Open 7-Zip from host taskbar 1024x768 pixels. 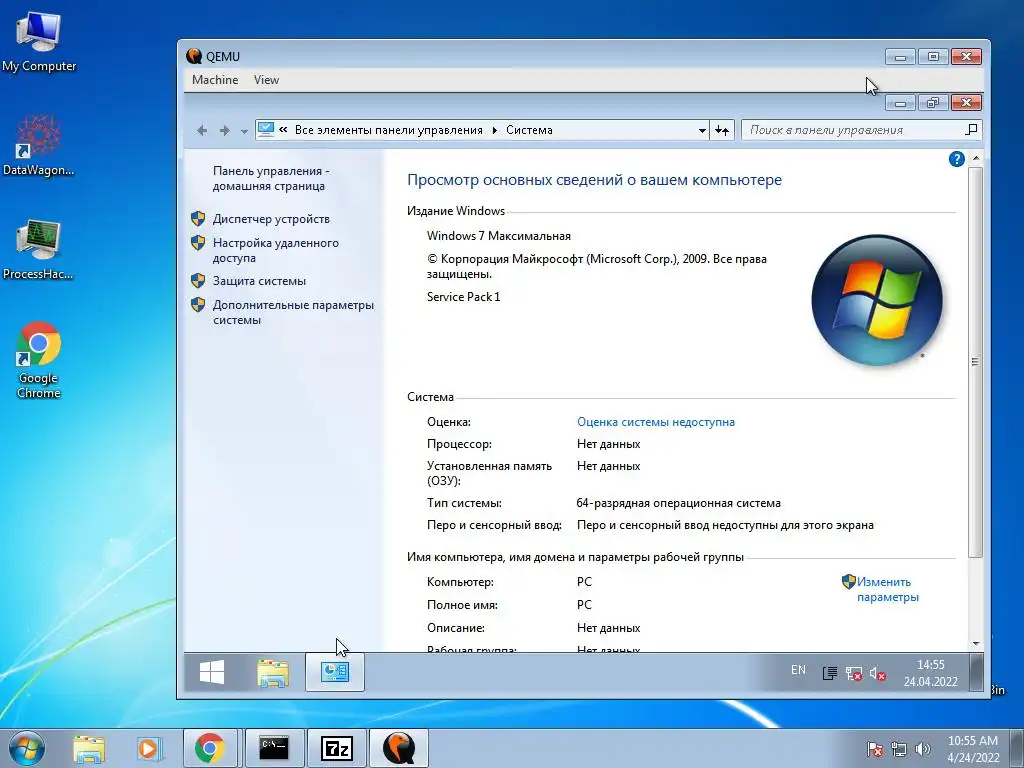pyautogui.click(x=337, y=748)
